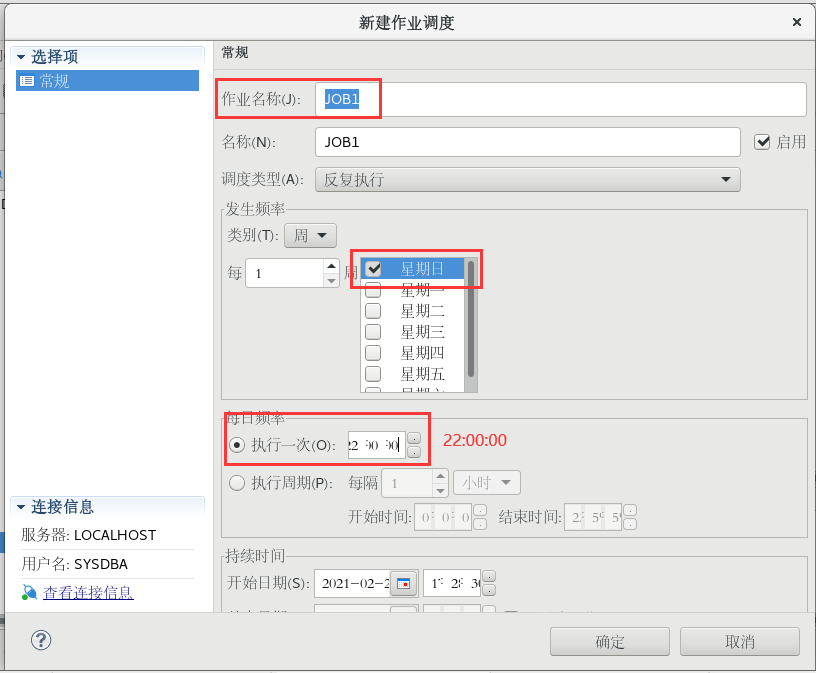The width and height of the screenshot is (816, 673).
Task: Decrease the 每隔 interval value
Action: click(440, 490)
